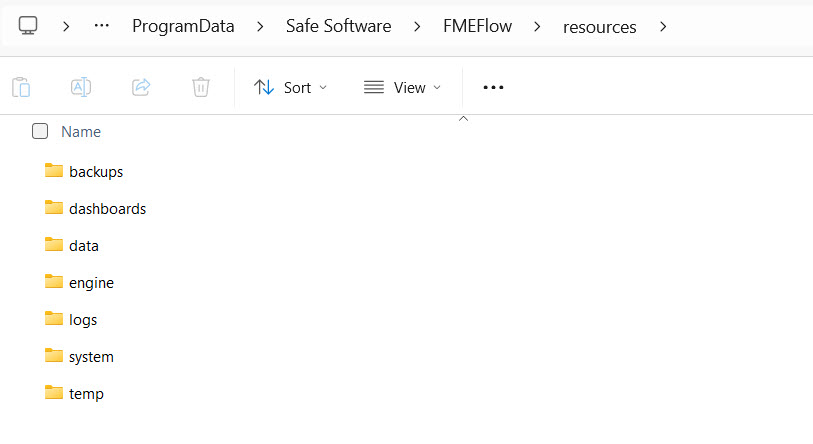Screen dimensions: 813x444
Task: Open the See more ellipsis toolbar menu
Action: (493, 87)
